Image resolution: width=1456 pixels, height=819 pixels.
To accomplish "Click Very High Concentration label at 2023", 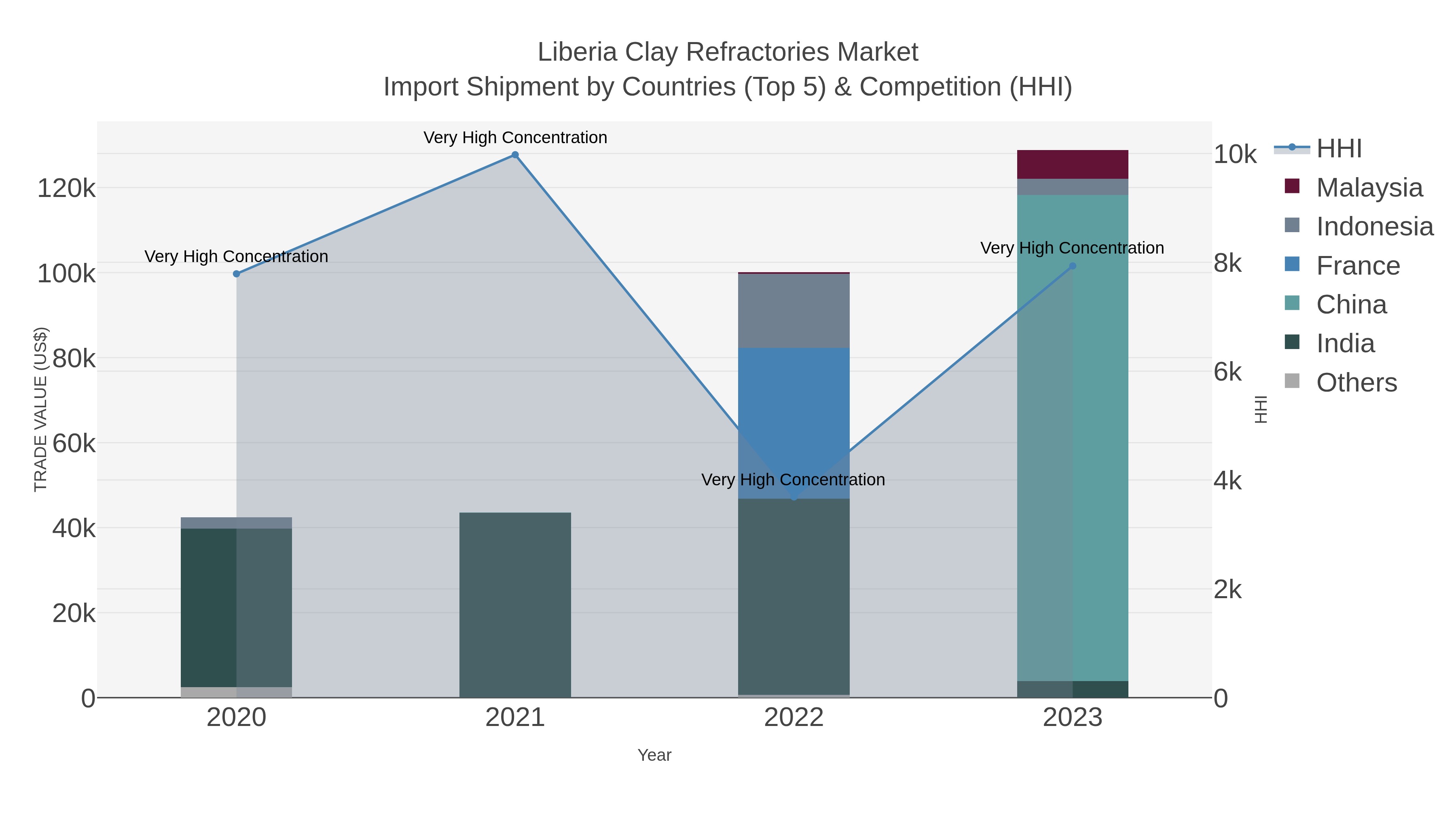I will (x=1072, y=248).
